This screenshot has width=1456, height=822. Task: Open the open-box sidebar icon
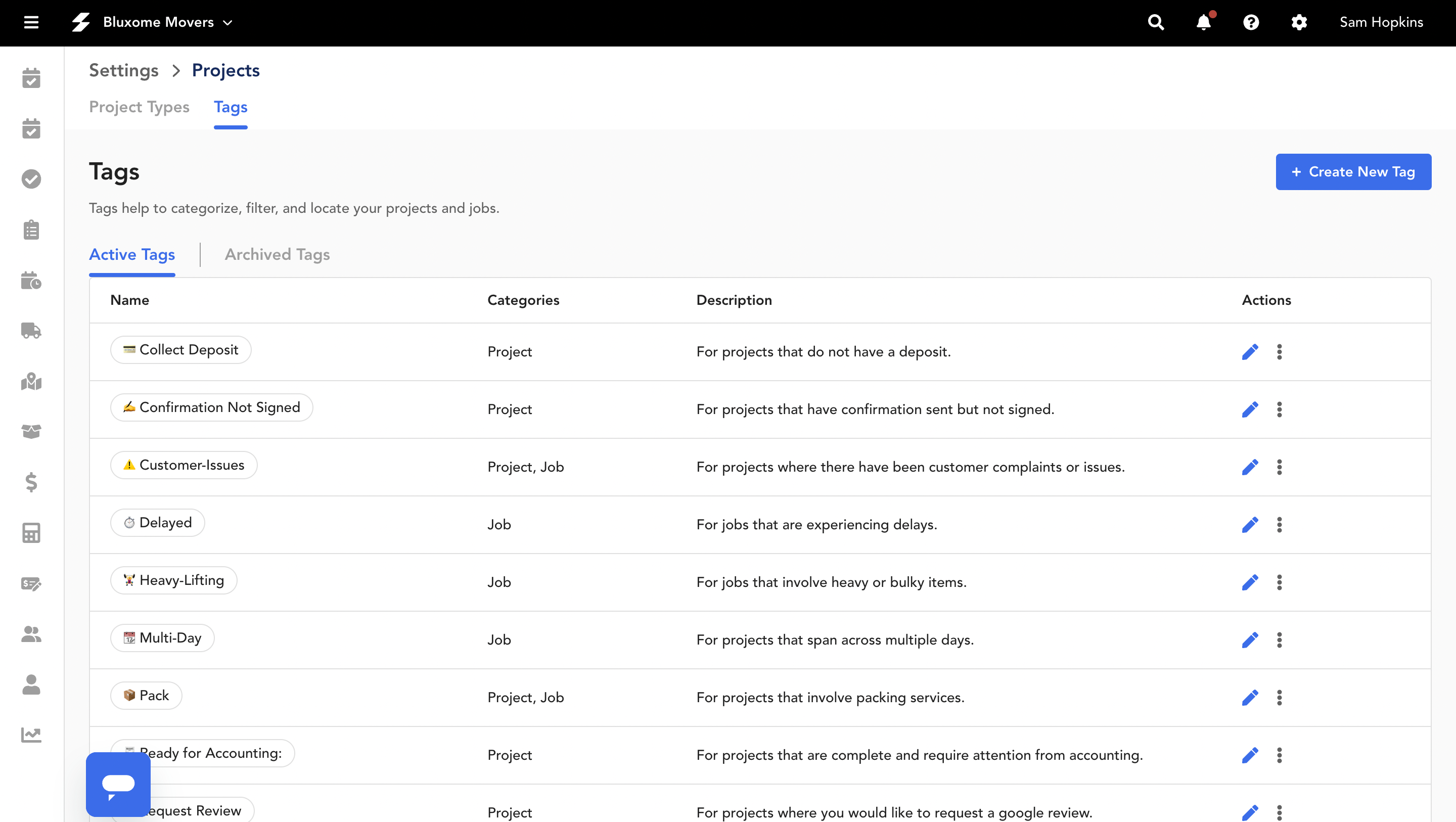(31, 431)
